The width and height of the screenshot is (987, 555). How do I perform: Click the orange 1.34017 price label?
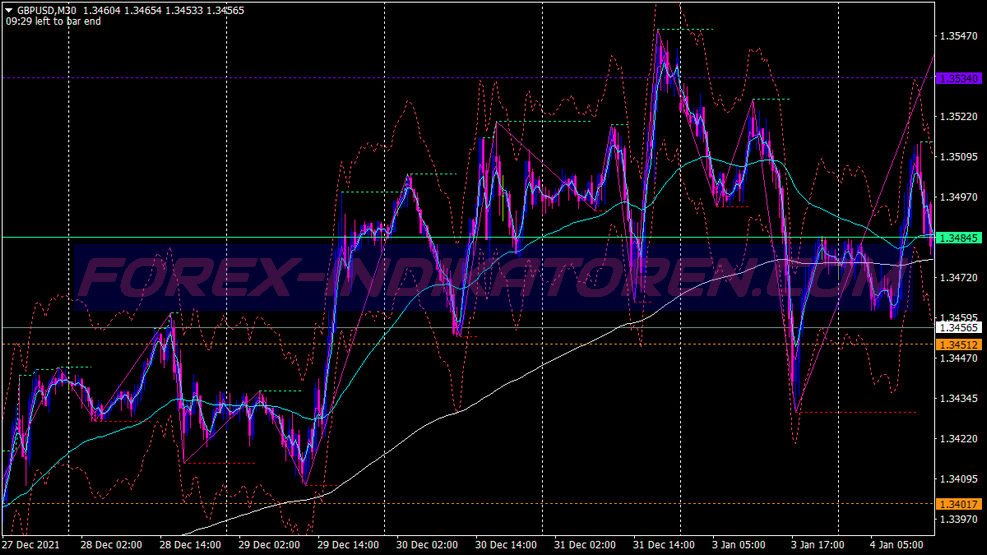tap(959, 504)
